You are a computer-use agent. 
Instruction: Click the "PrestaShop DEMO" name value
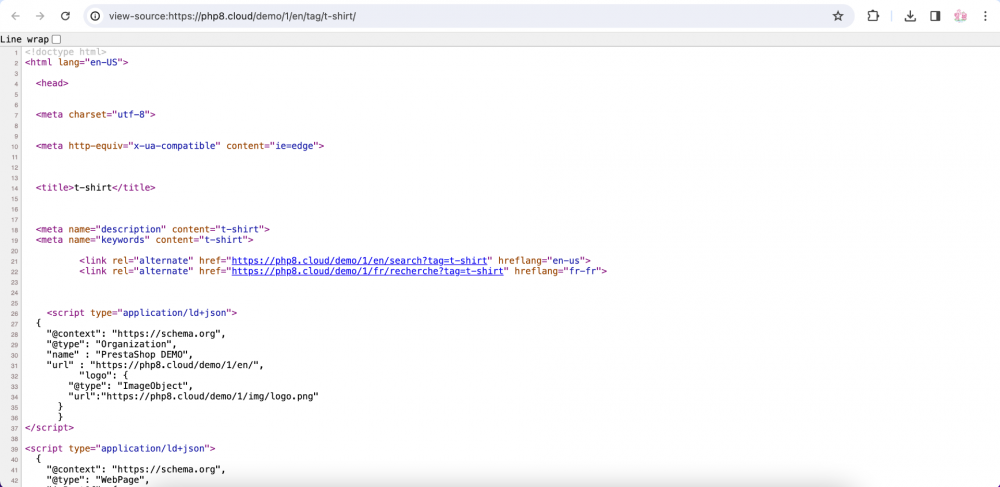(143, 354)
